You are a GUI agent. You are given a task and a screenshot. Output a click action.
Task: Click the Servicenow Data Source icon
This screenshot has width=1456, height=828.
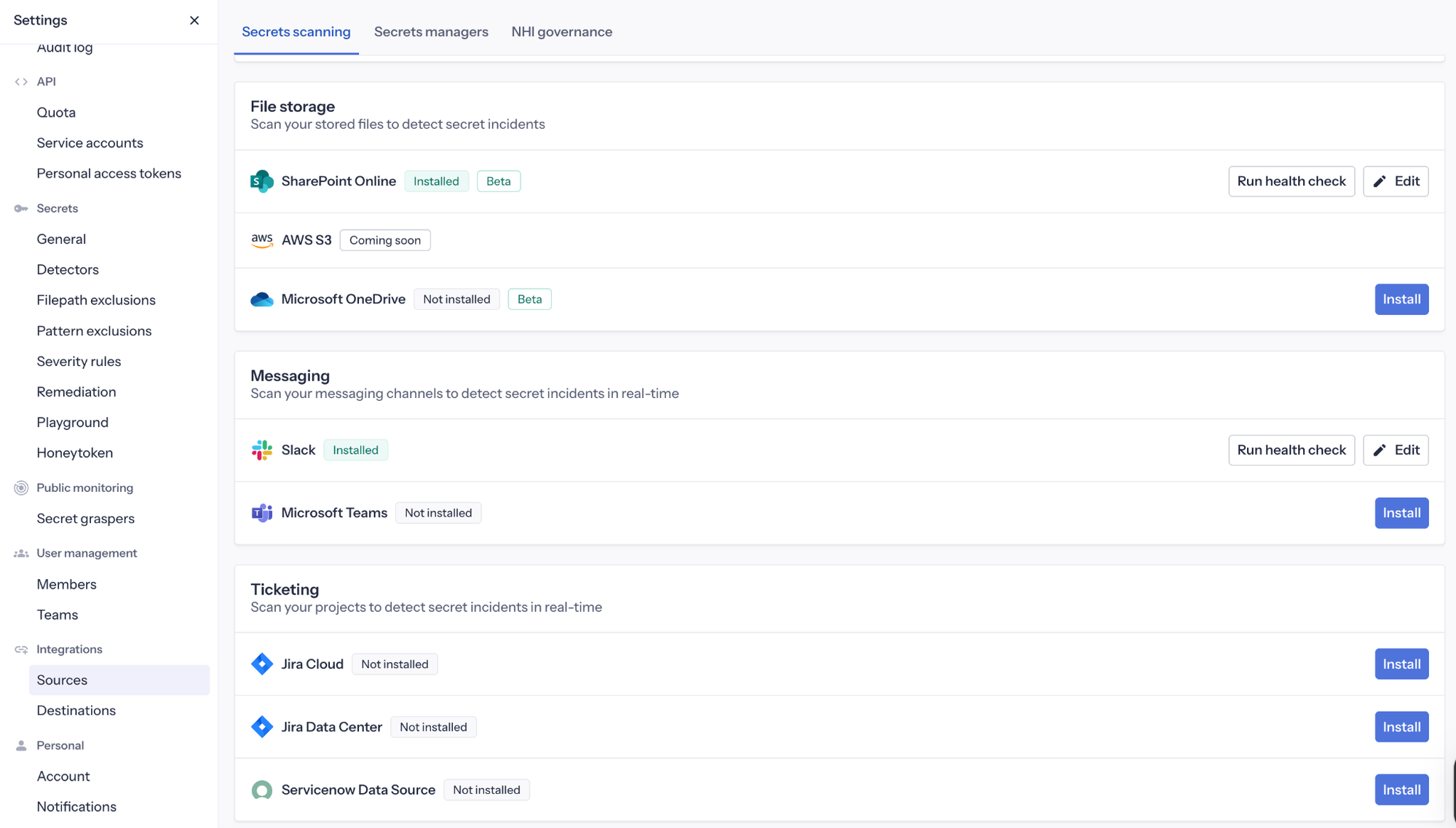tap(261, 790)
